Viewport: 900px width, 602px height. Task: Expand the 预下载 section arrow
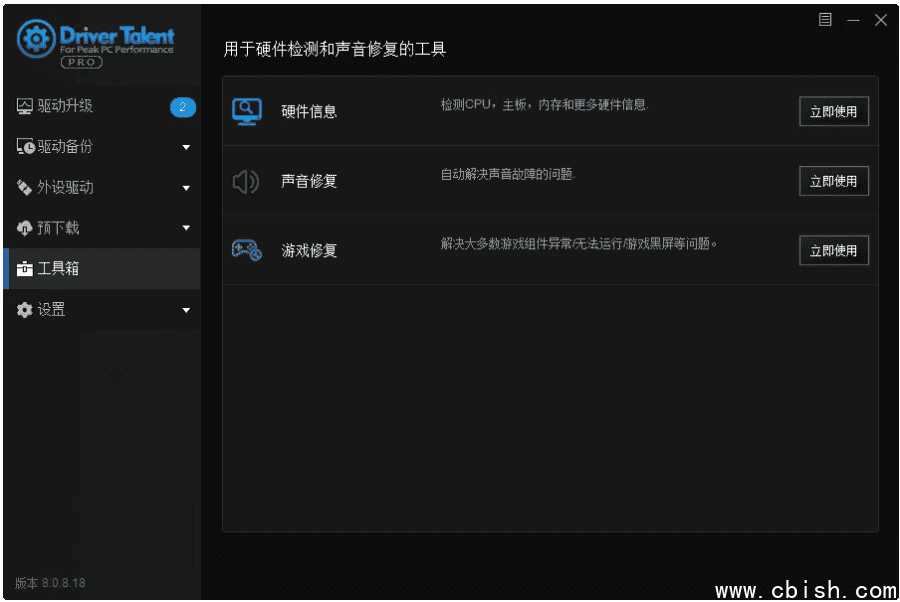(186, 228)
